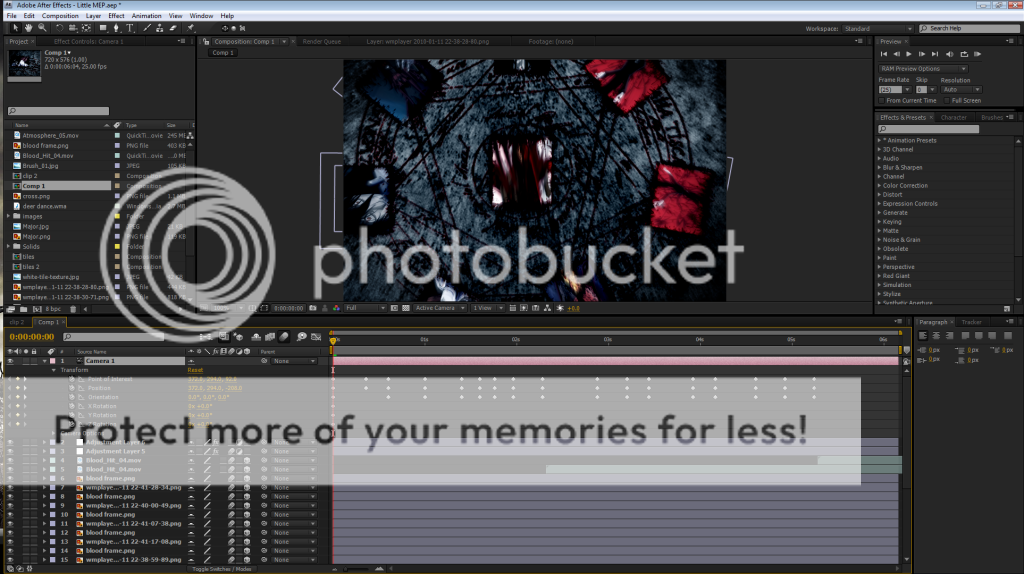
Task: Select the Brush tool
Action: coord(147,28)
